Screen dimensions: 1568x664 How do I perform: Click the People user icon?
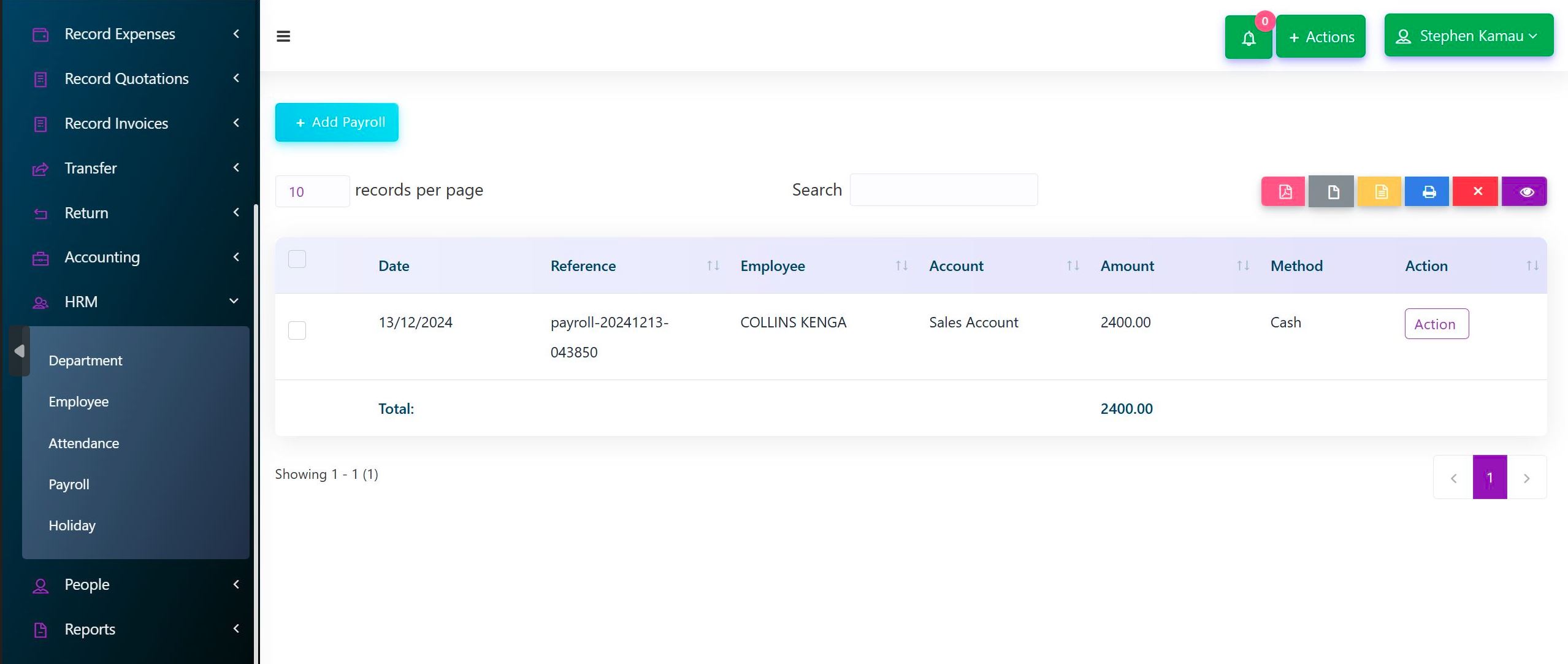(40, 586)
